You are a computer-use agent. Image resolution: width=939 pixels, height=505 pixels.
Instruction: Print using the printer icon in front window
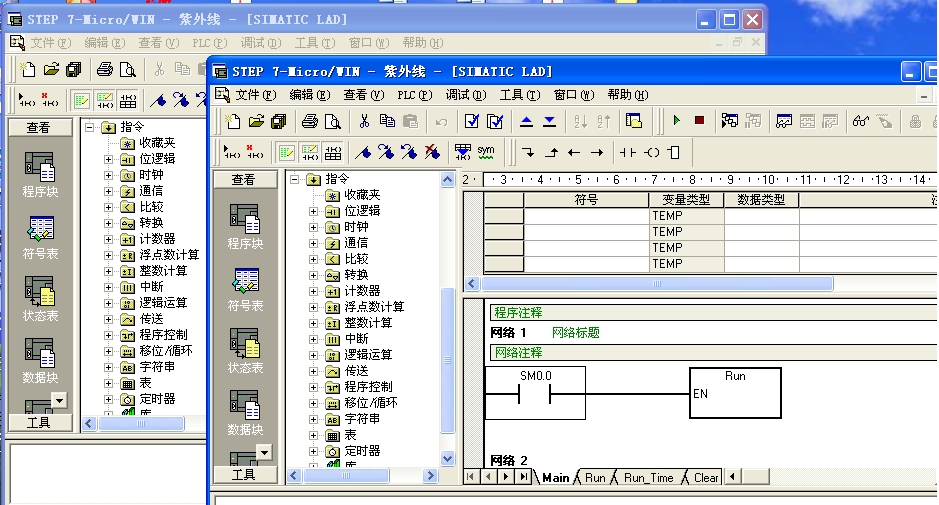pyautogui.click(x=310, y=122)
